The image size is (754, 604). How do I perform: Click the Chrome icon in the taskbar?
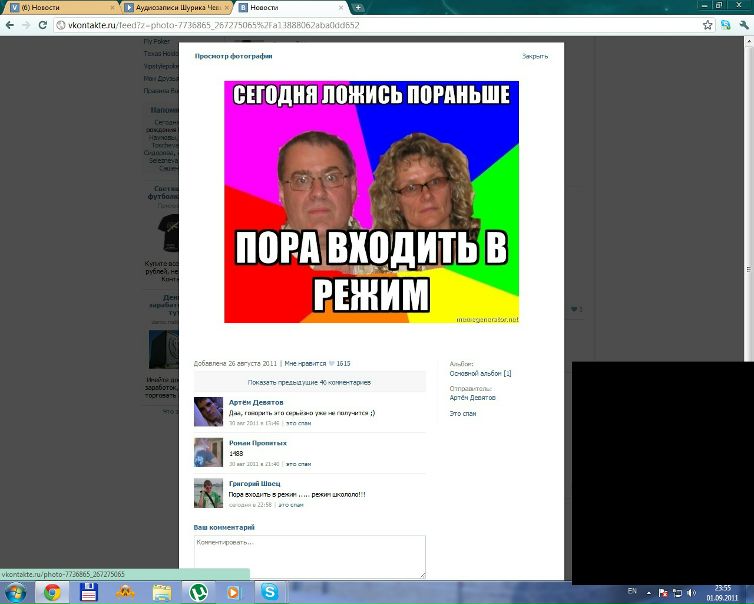pos(52,591)
